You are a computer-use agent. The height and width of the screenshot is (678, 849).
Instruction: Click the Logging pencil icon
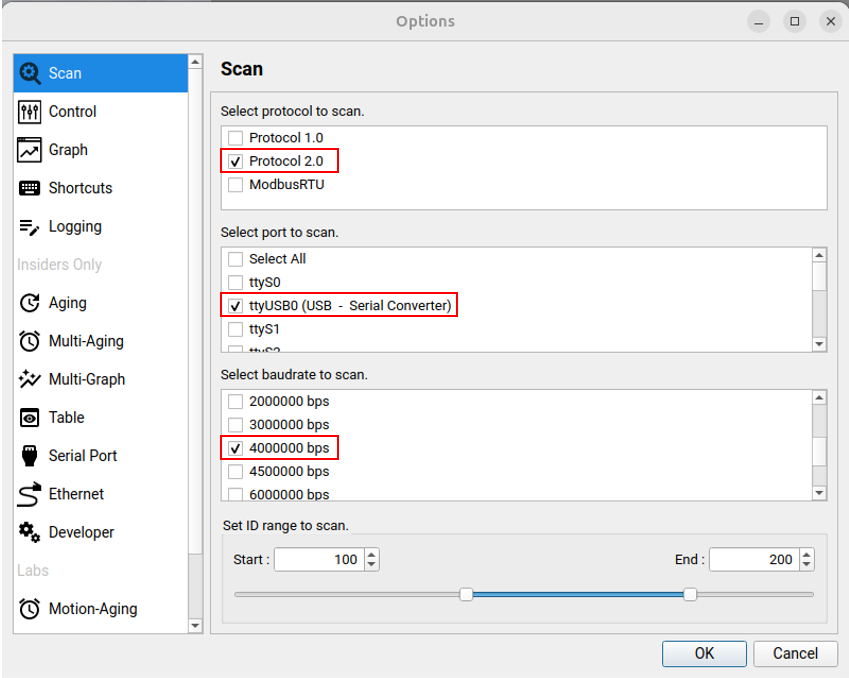pos(30,227)
